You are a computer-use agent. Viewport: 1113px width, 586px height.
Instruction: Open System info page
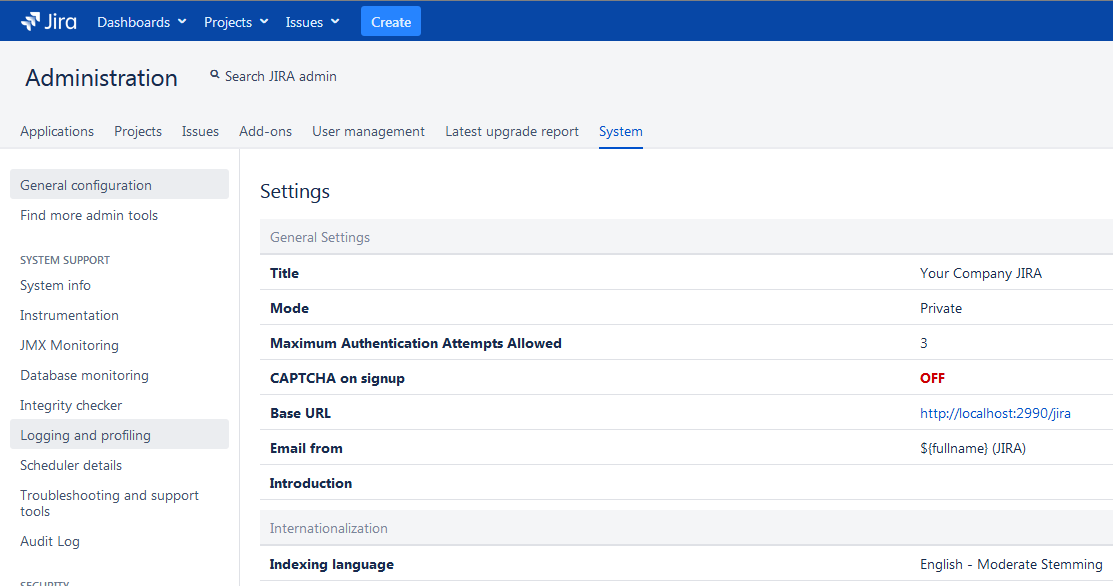click(x=55, y=285)
